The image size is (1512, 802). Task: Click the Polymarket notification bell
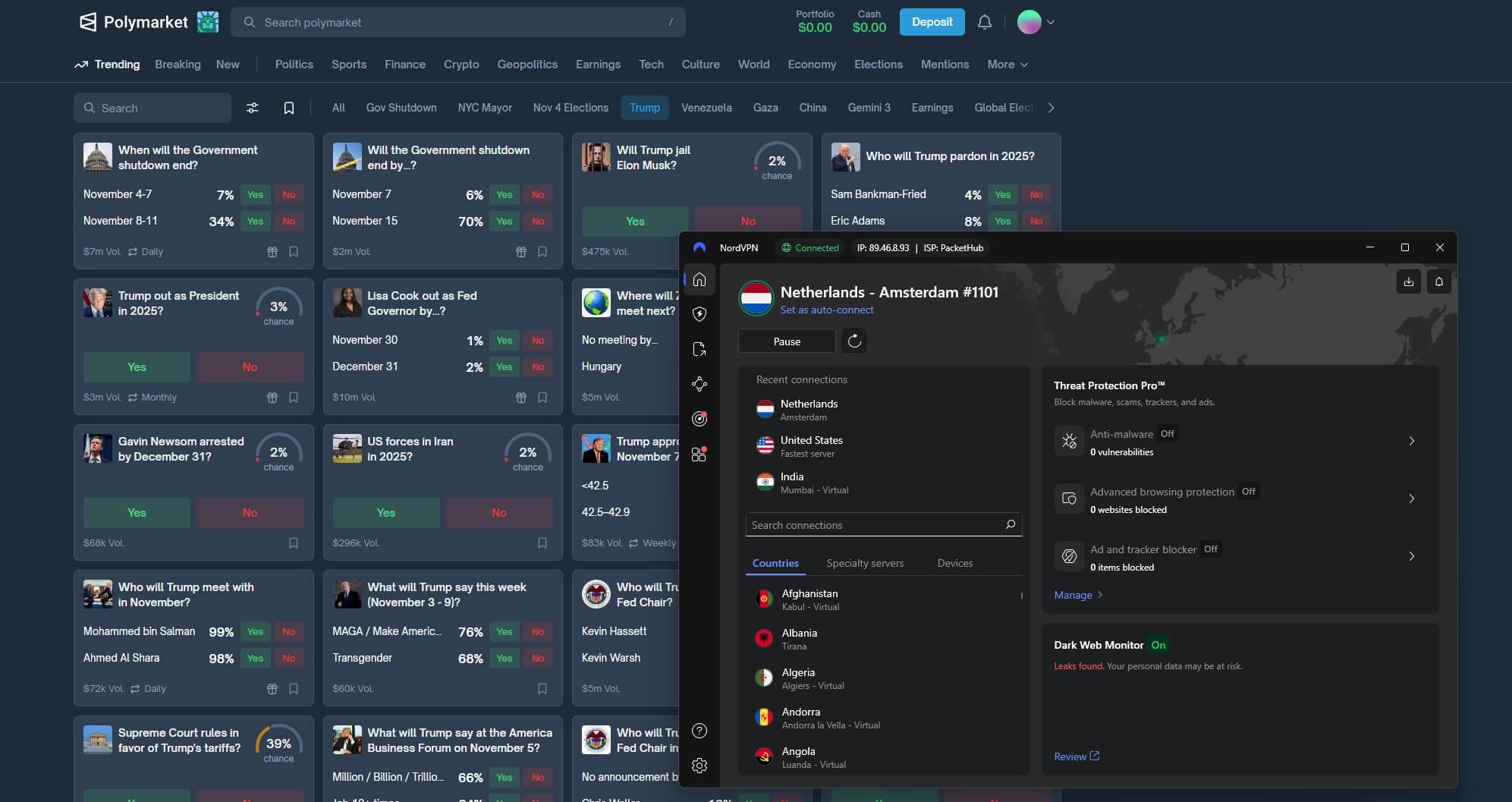click(984, 22)
